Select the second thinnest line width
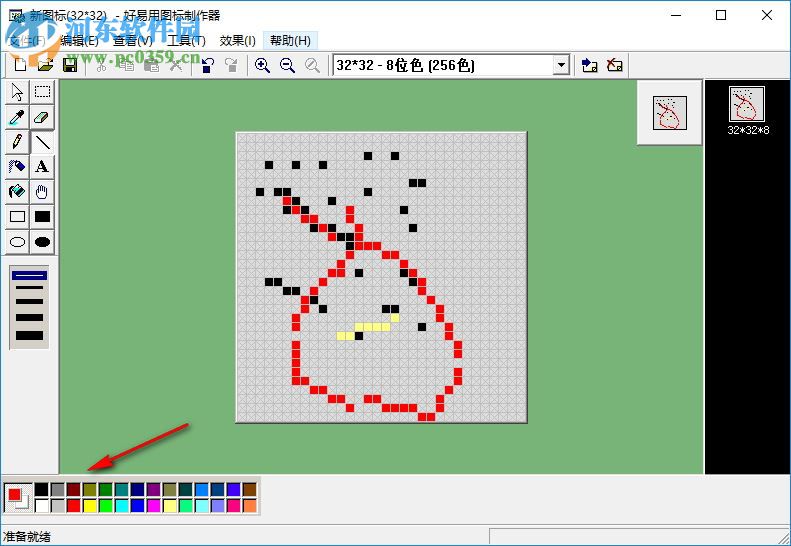The image size is (791, 546). [29, 288]
